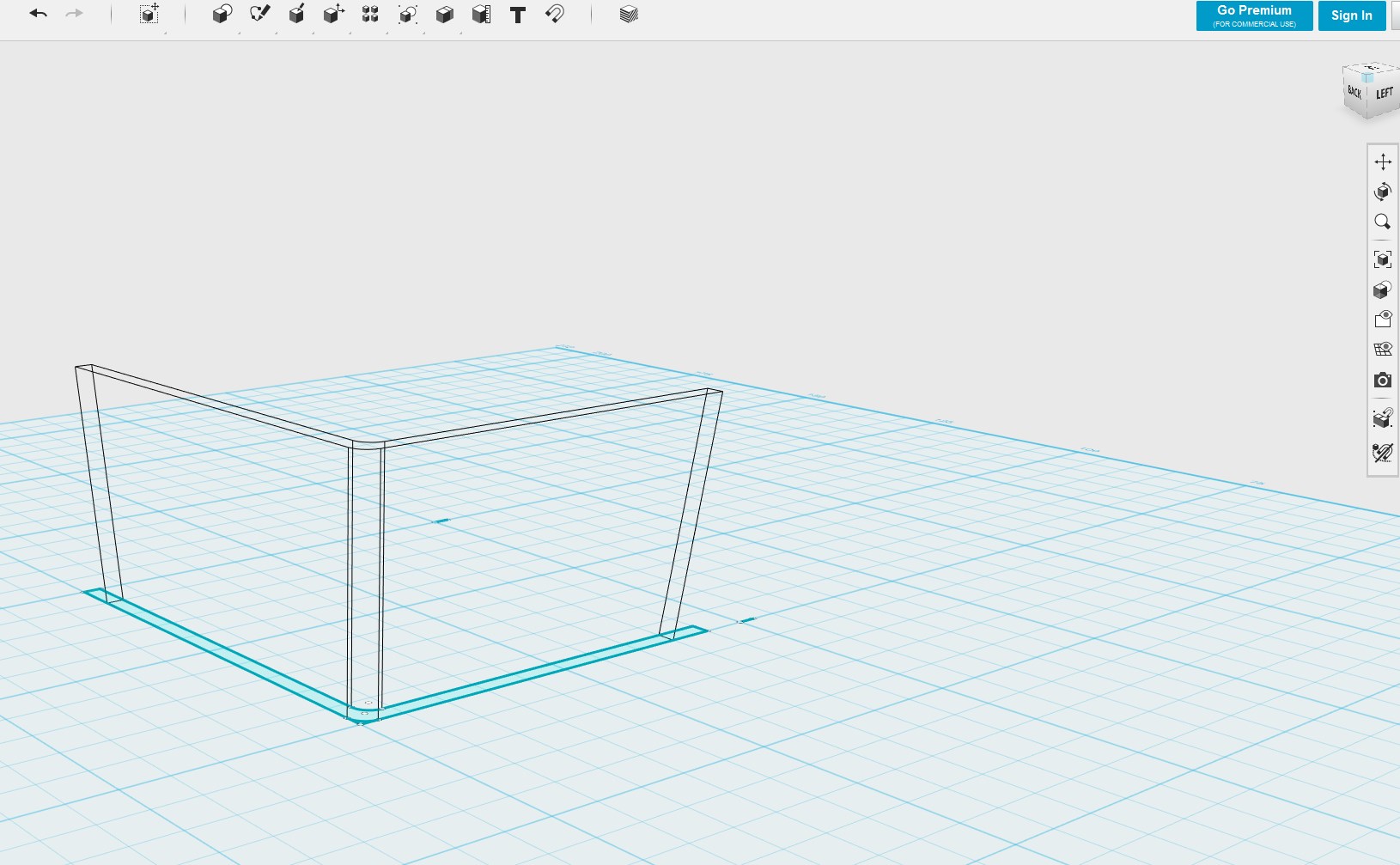
Task: Click the Fit to view icon
Action: click(x=1383, y=259)
